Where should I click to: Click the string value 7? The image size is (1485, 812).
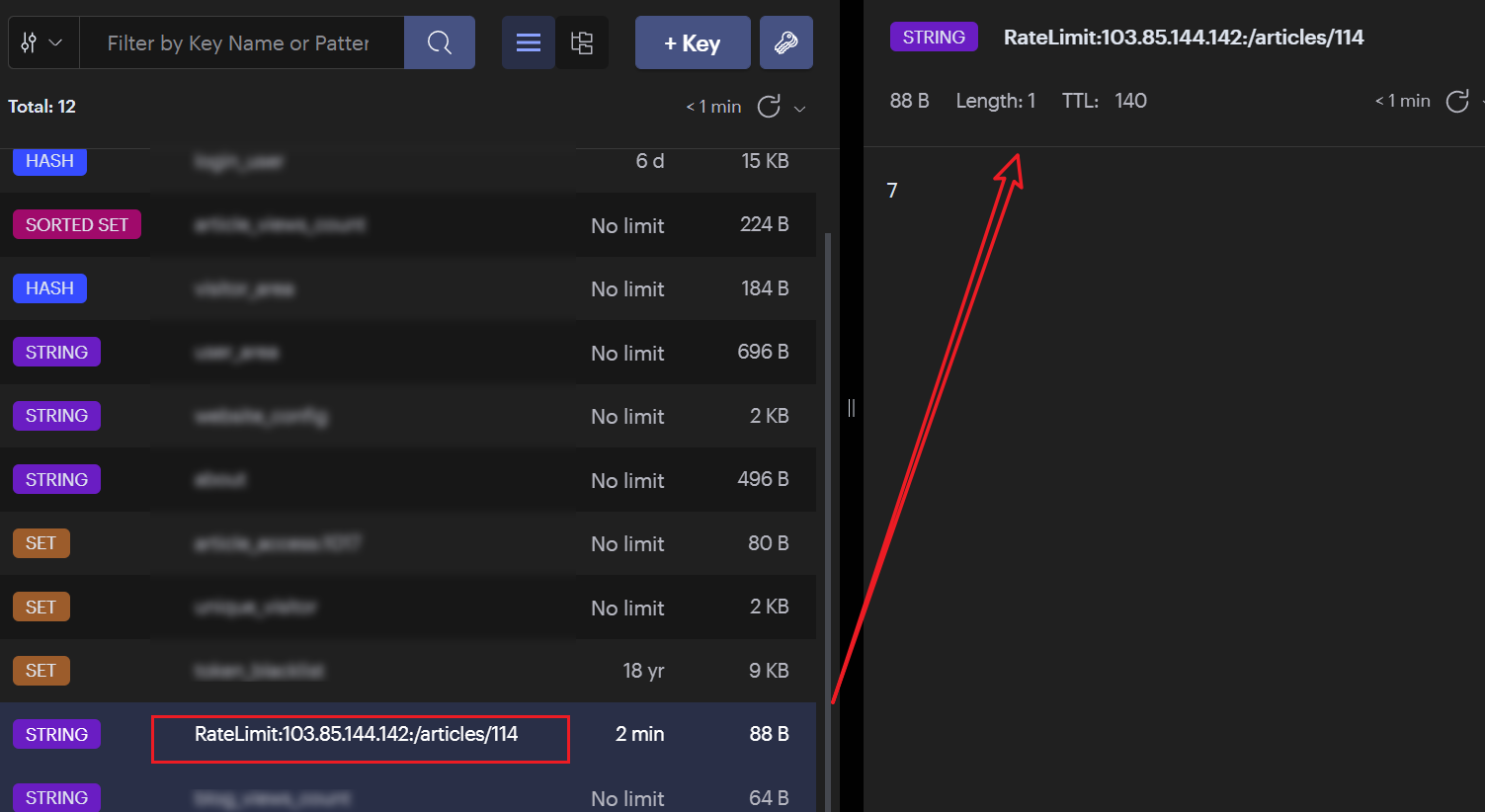tap(892, 191)
